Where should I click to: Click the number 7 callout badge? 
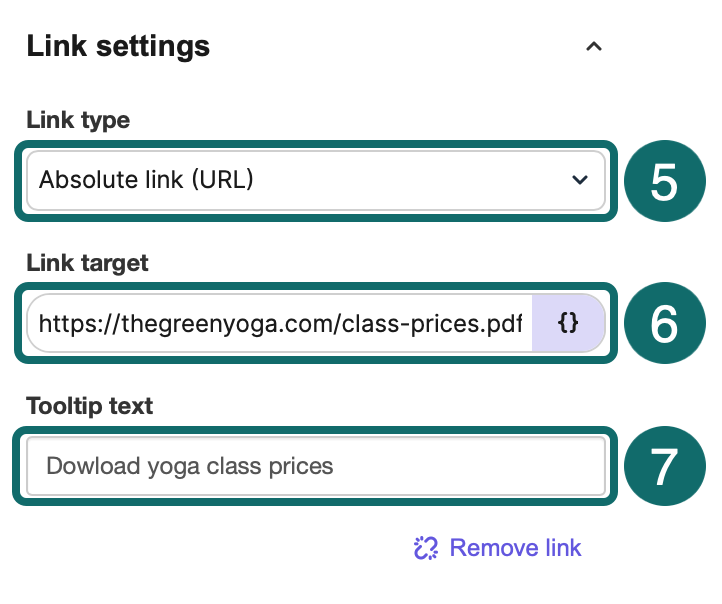click(664, 466)
